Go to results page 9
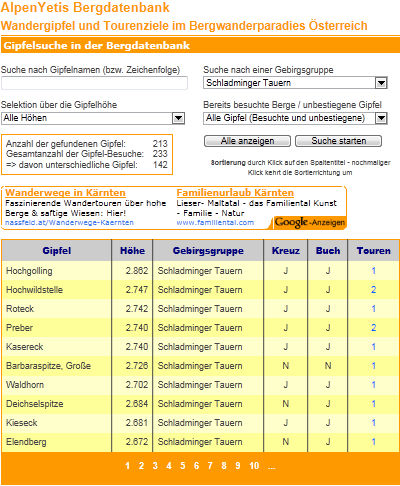Viewport: 400px width, 486px height. 238,466
